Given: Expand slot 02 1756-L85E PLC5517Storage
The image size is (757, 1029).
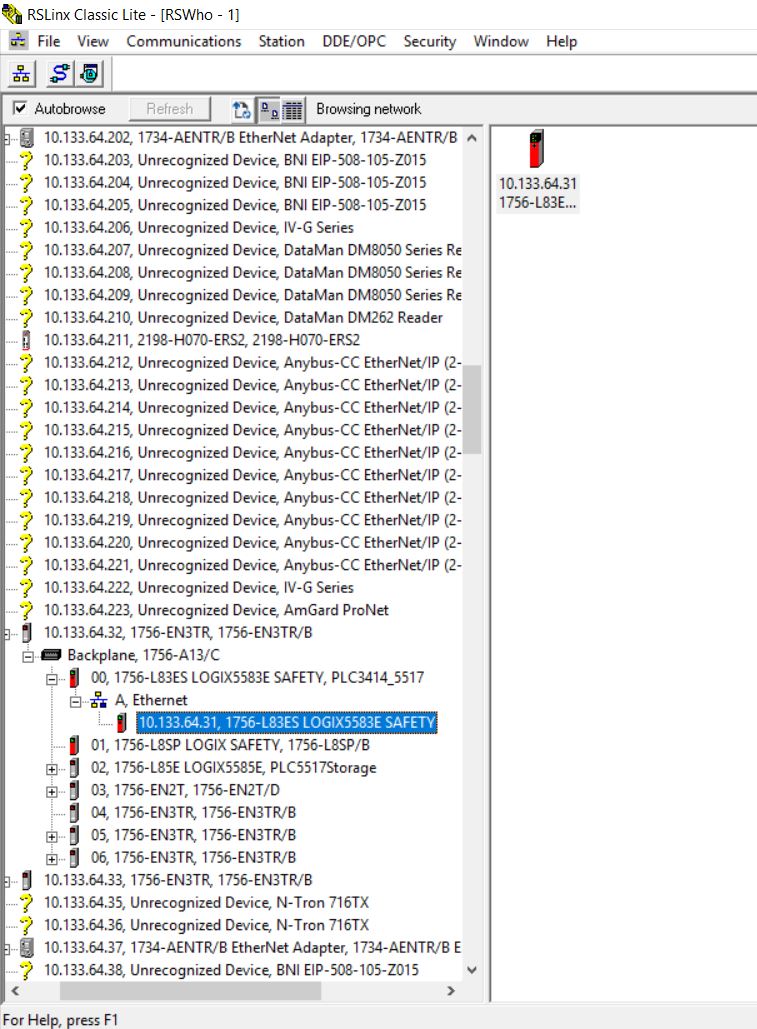Looking at the screenshot, I should point(51,768).
